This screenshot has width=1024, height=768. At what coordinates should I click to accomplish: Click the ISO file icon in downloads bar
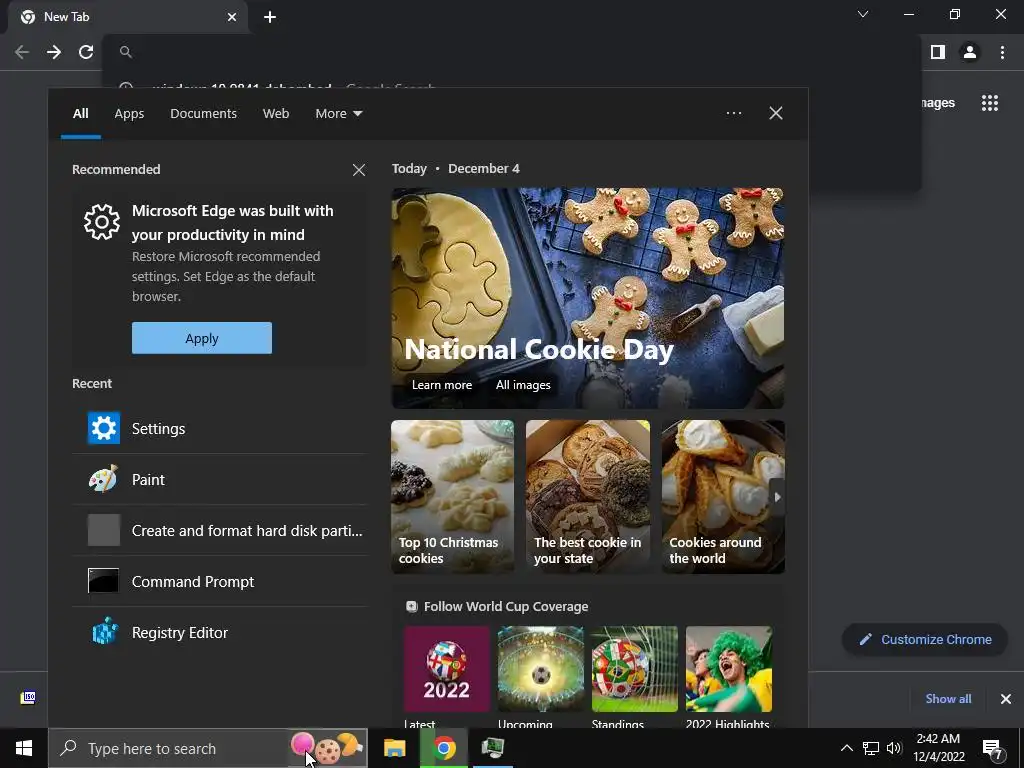point(28,697)
